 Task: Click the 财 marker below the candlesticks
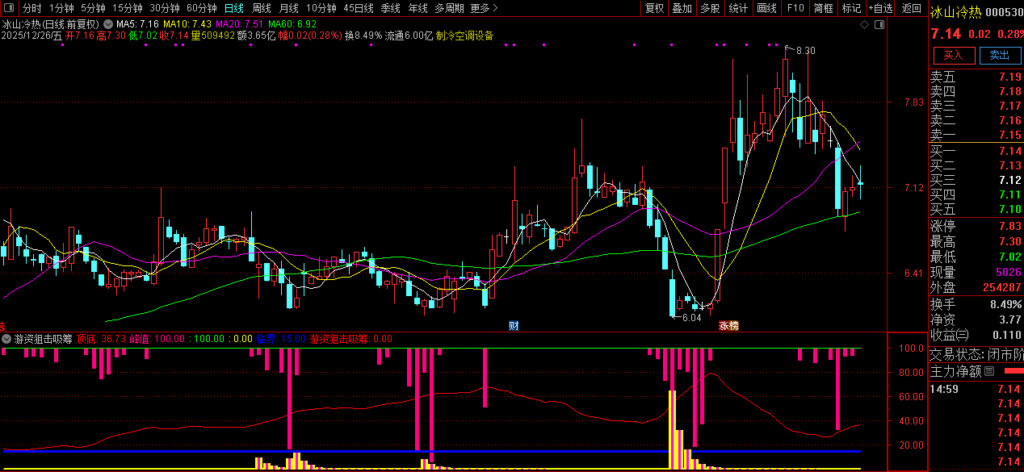tap(513, 326)
